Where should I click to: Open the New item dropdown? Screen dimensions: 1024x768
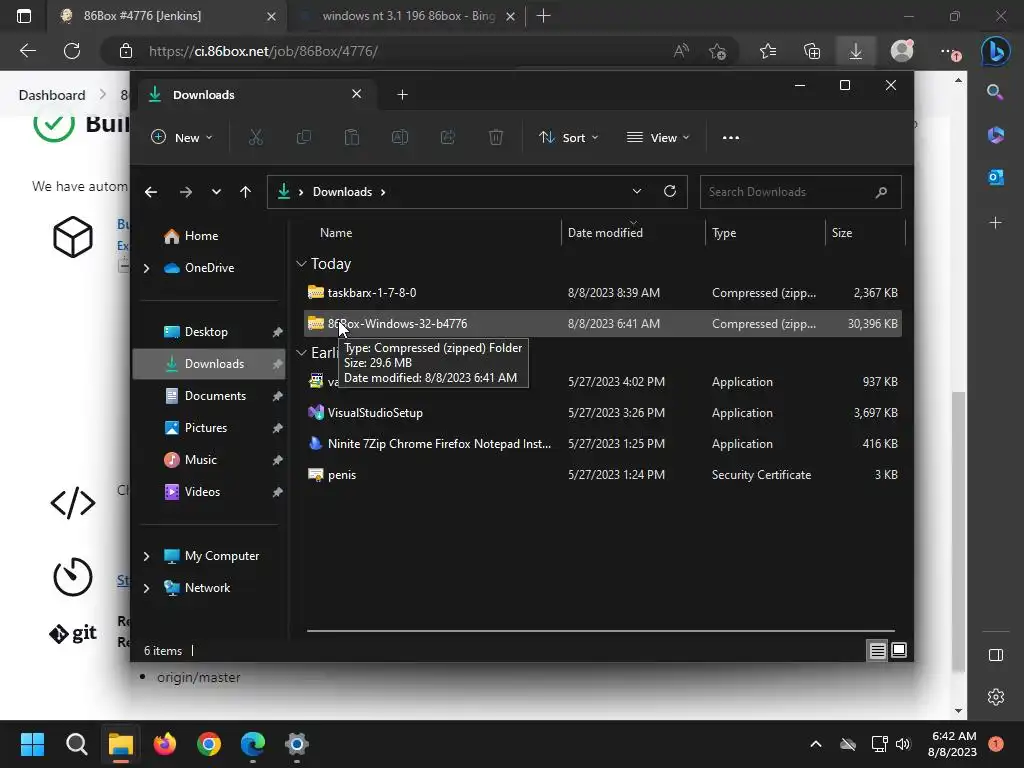[x=182, y=137]
